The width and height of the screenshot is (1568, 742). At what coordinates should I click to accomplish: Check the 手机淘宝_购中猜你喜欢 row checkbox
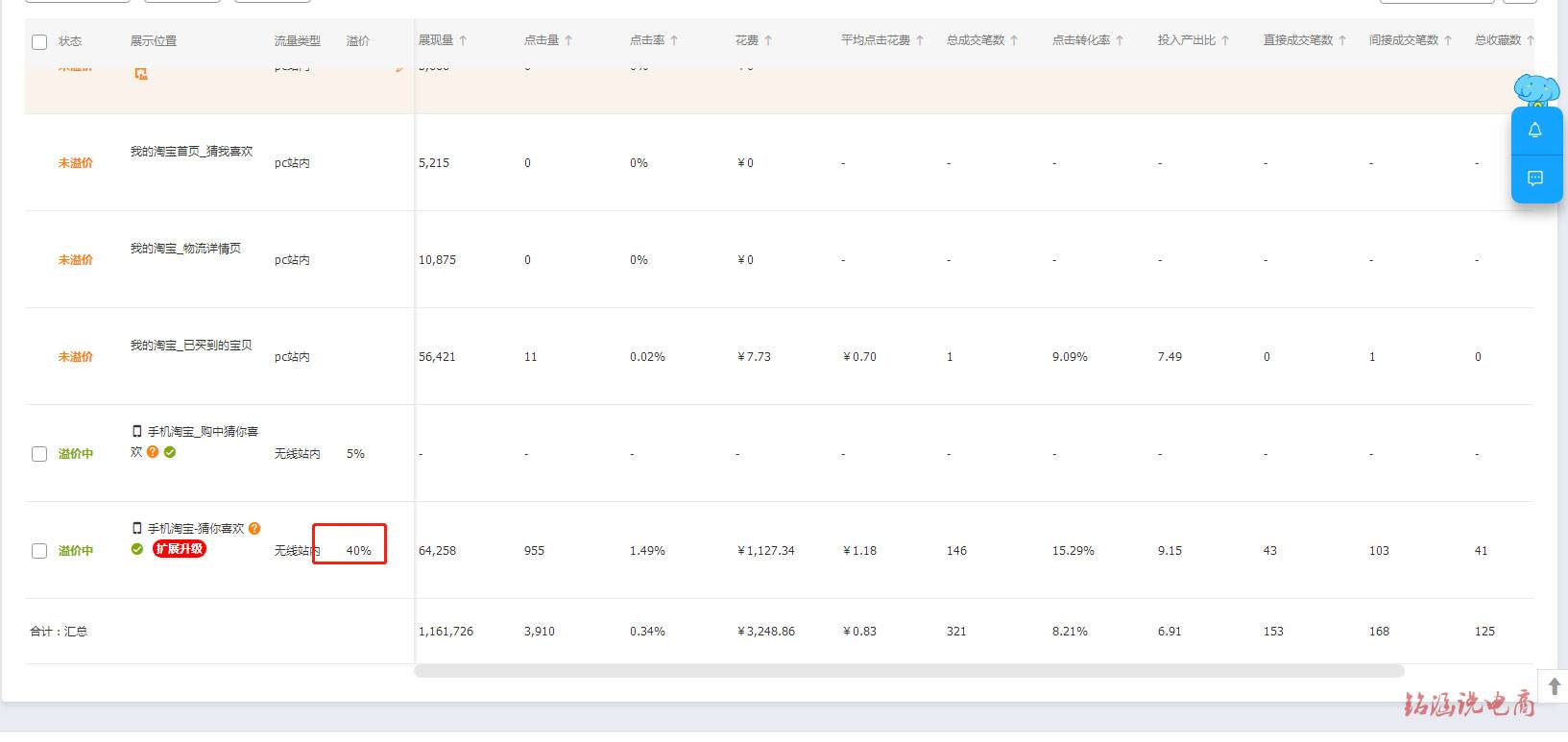39,454
